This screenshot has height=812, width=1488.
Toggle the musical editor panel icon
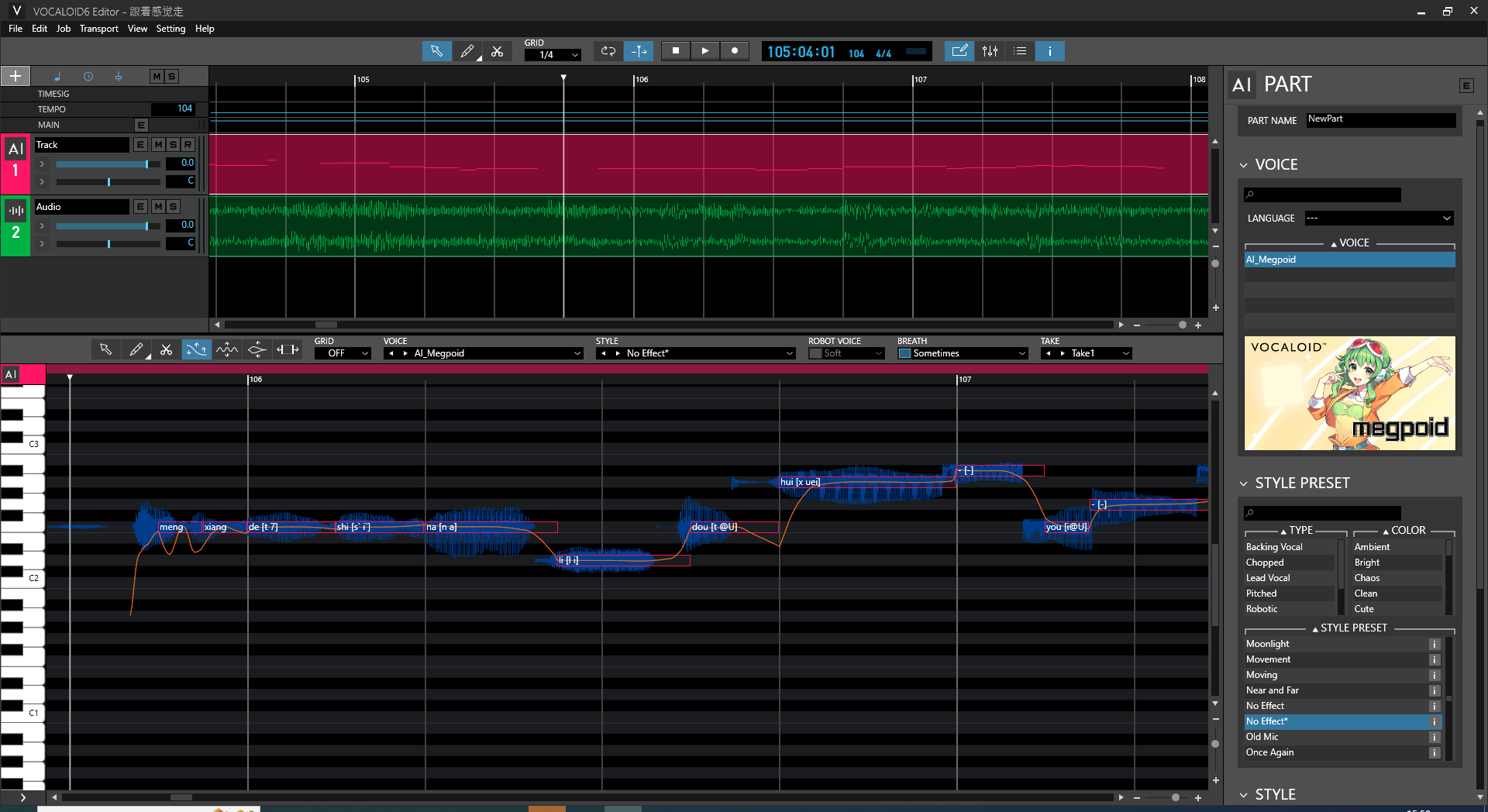(959, 51)
